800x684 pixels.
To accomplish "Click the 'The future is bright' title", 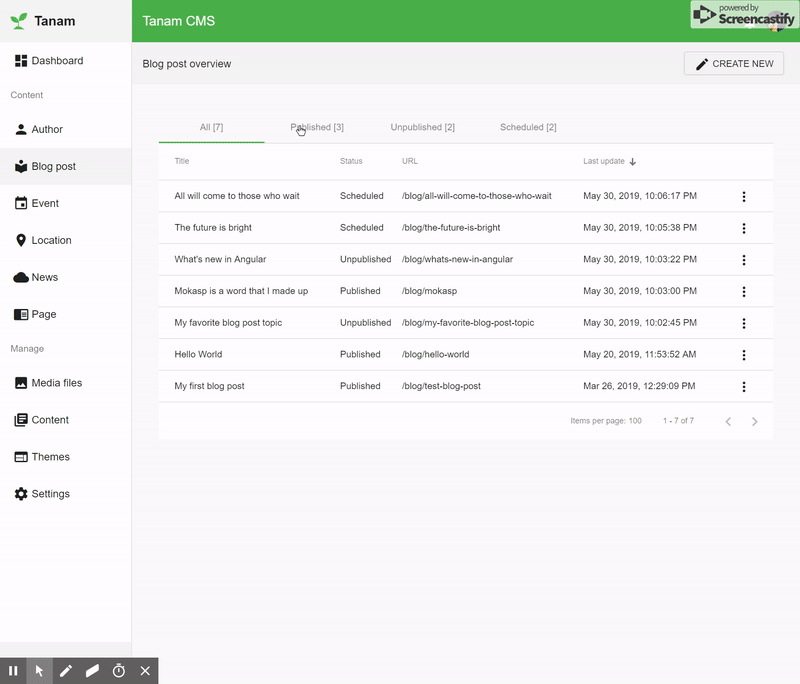I will tap(213, 227).
